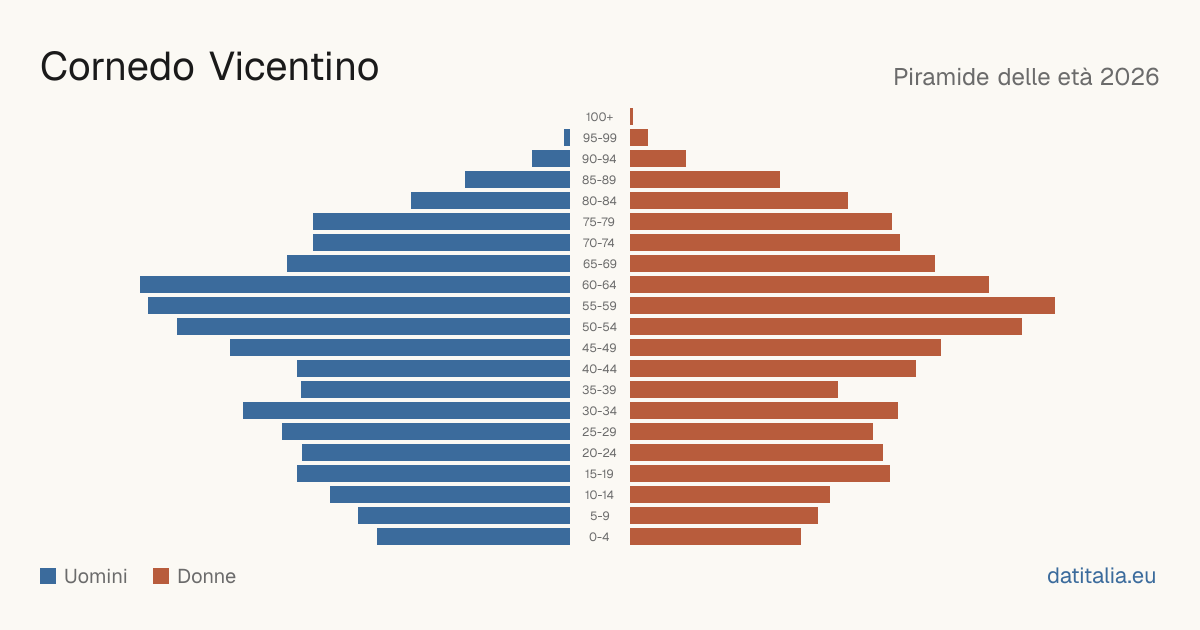Click the men's 95-99 bar
Image resolution: width=1200 pixels, height=630 pixels.
coord(567,138)
